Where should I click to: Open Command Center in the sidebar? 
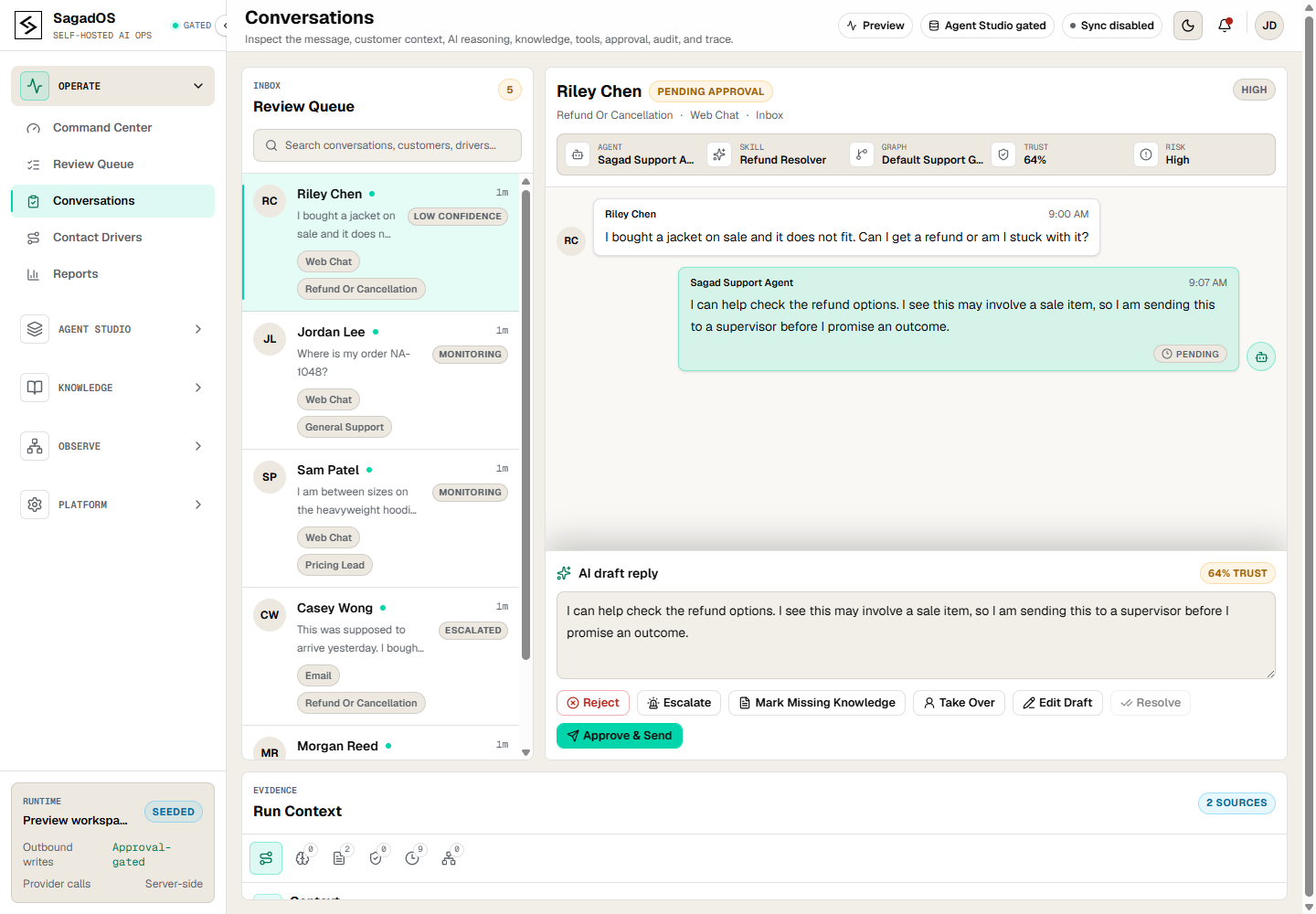point(112,128)
